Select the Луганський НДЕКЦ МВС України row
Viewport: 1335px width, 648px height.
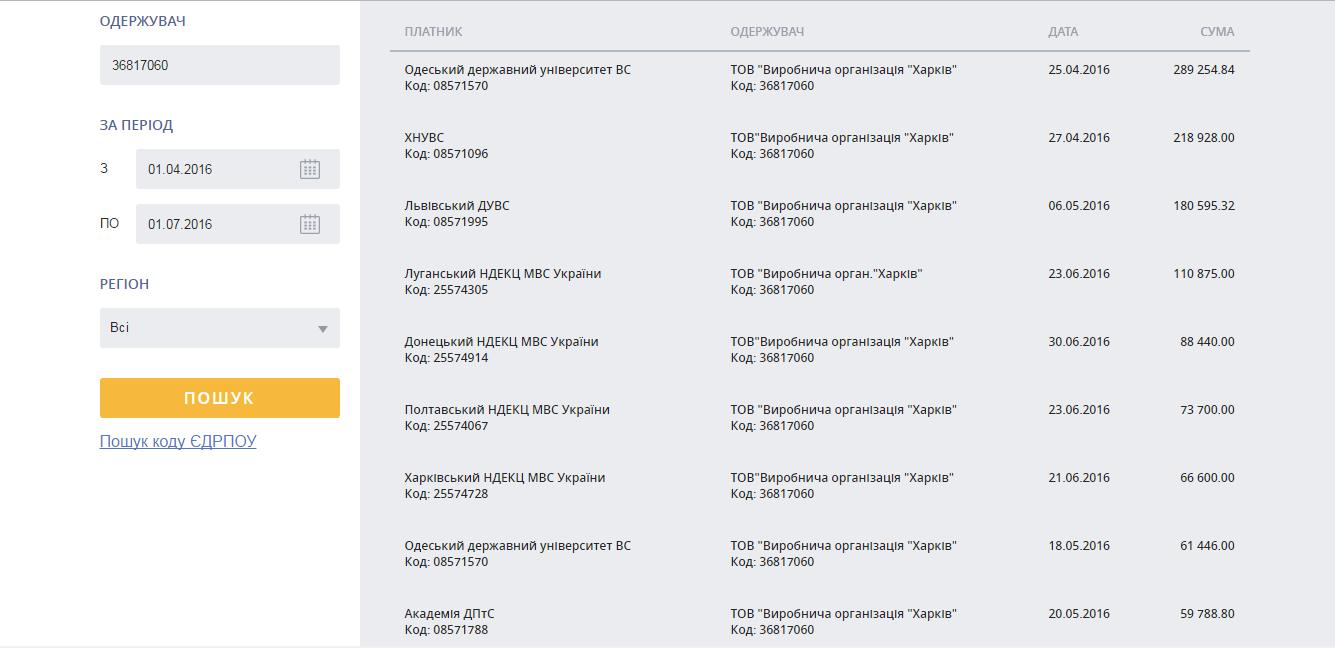pyautogui.click(x=503, y=274)
